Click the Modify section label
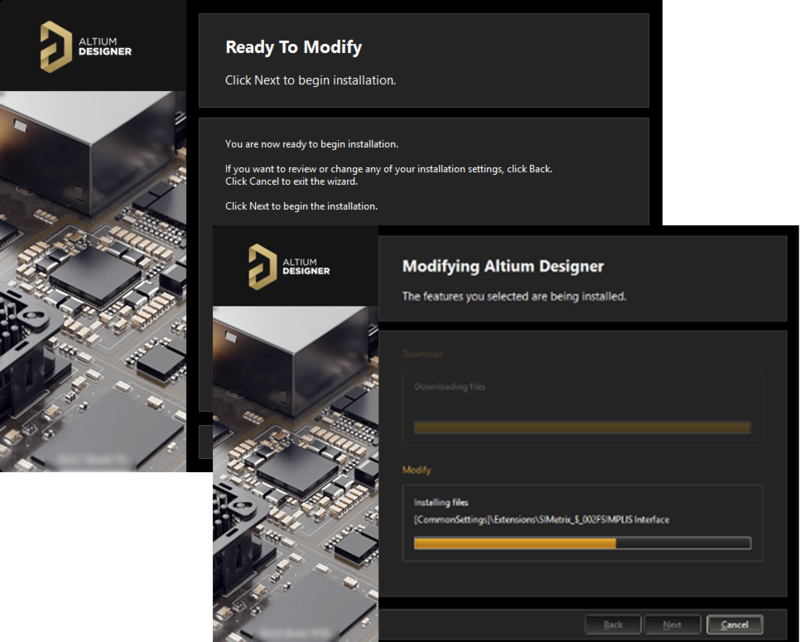Image resolution: width=800 pixels, height=642 pixels. pos(418,470)
